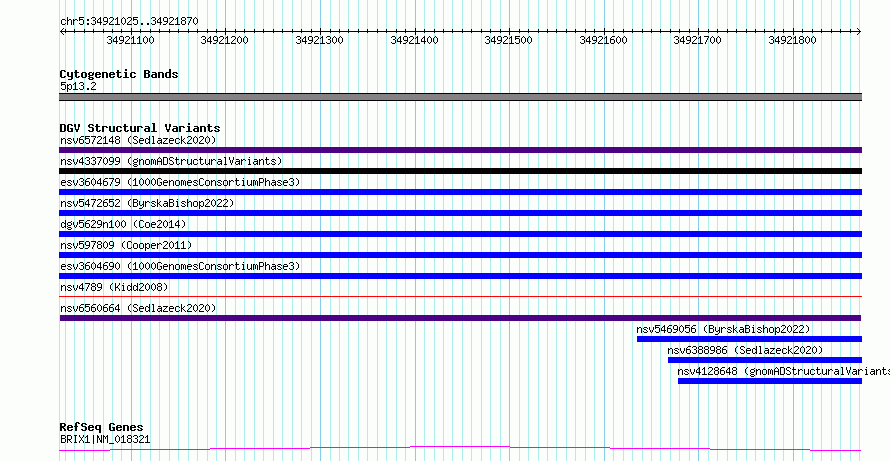The height and width of the screenshot is (461, 890).
Task: Click the gray 5p13.2 cytogenetic band bar
Action: pyautogui.click(x=460, y=97)
